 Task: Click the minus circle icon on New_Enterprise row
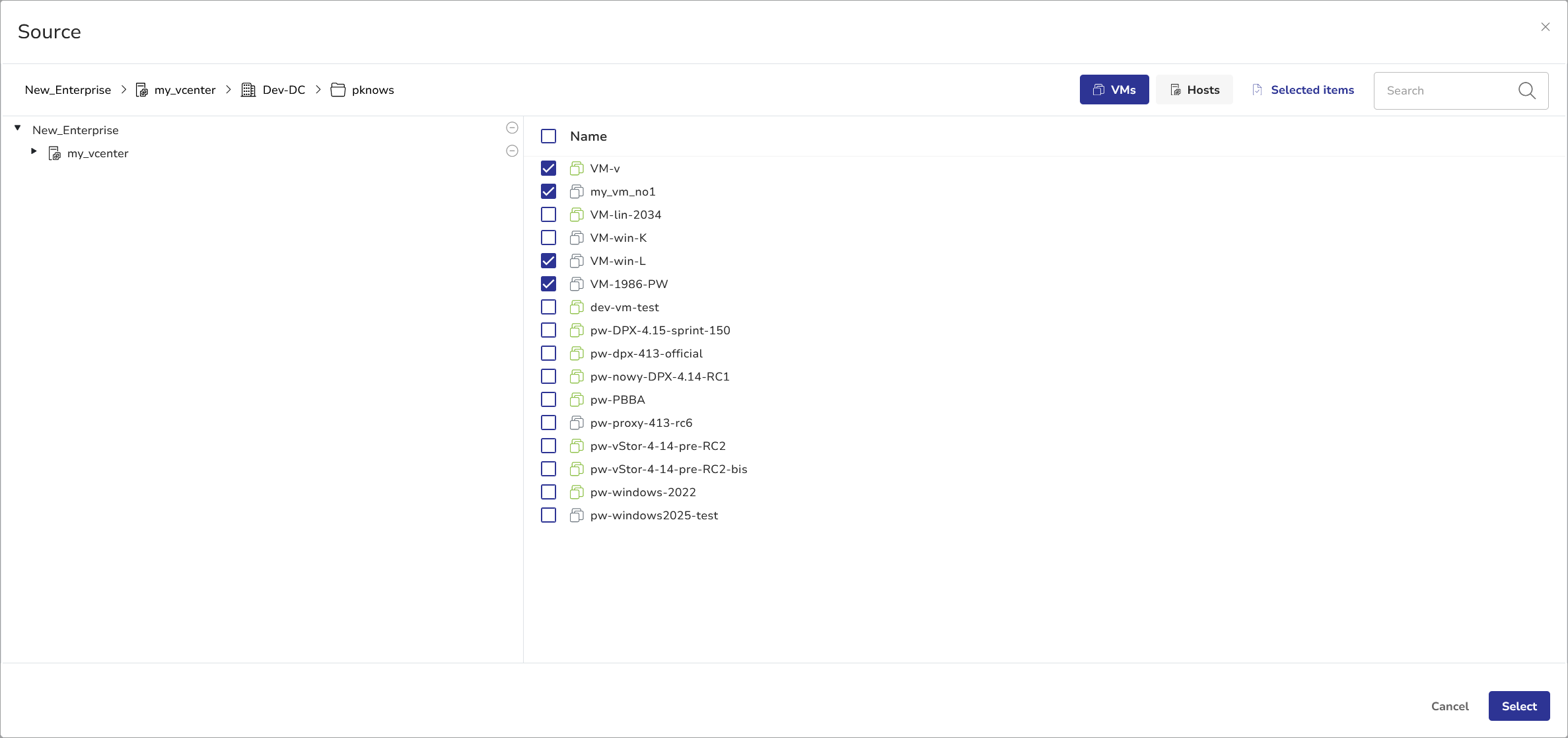[x=512, y=128]
